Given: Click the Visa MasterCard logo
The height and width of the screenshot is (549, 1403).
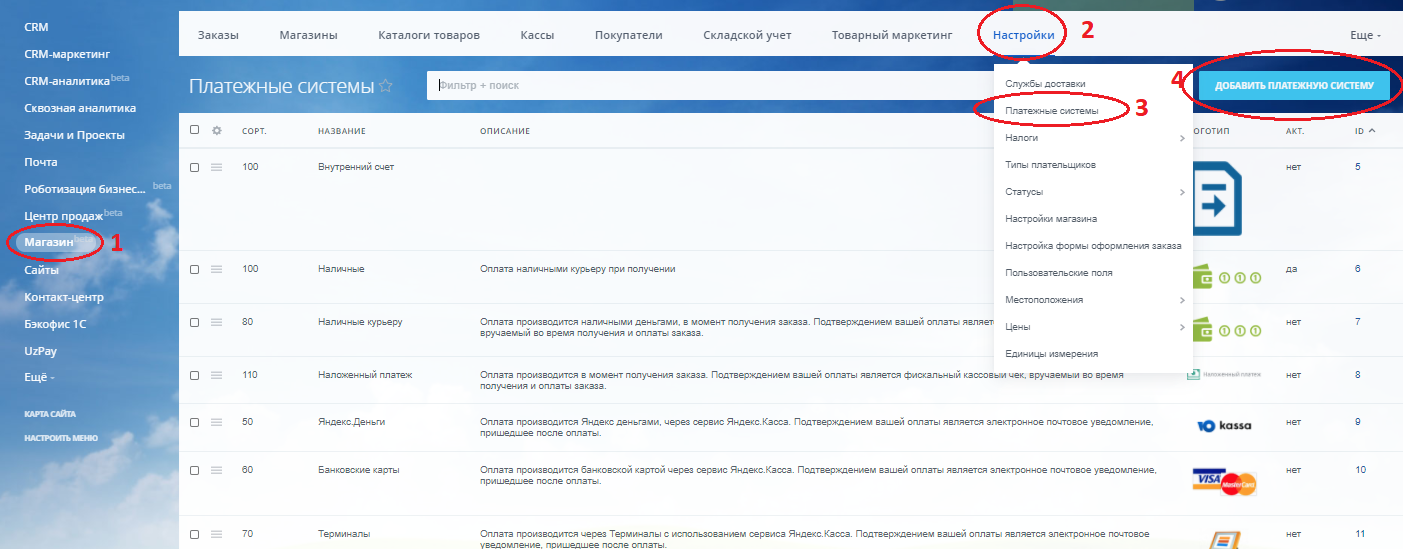Looking at the screenshot, I should tap(1224, 482).
